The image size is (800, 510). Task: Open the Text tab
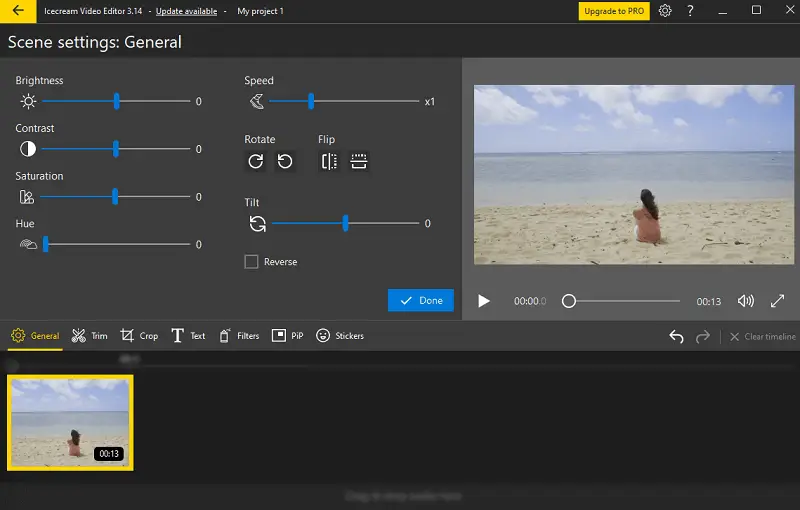188,336
